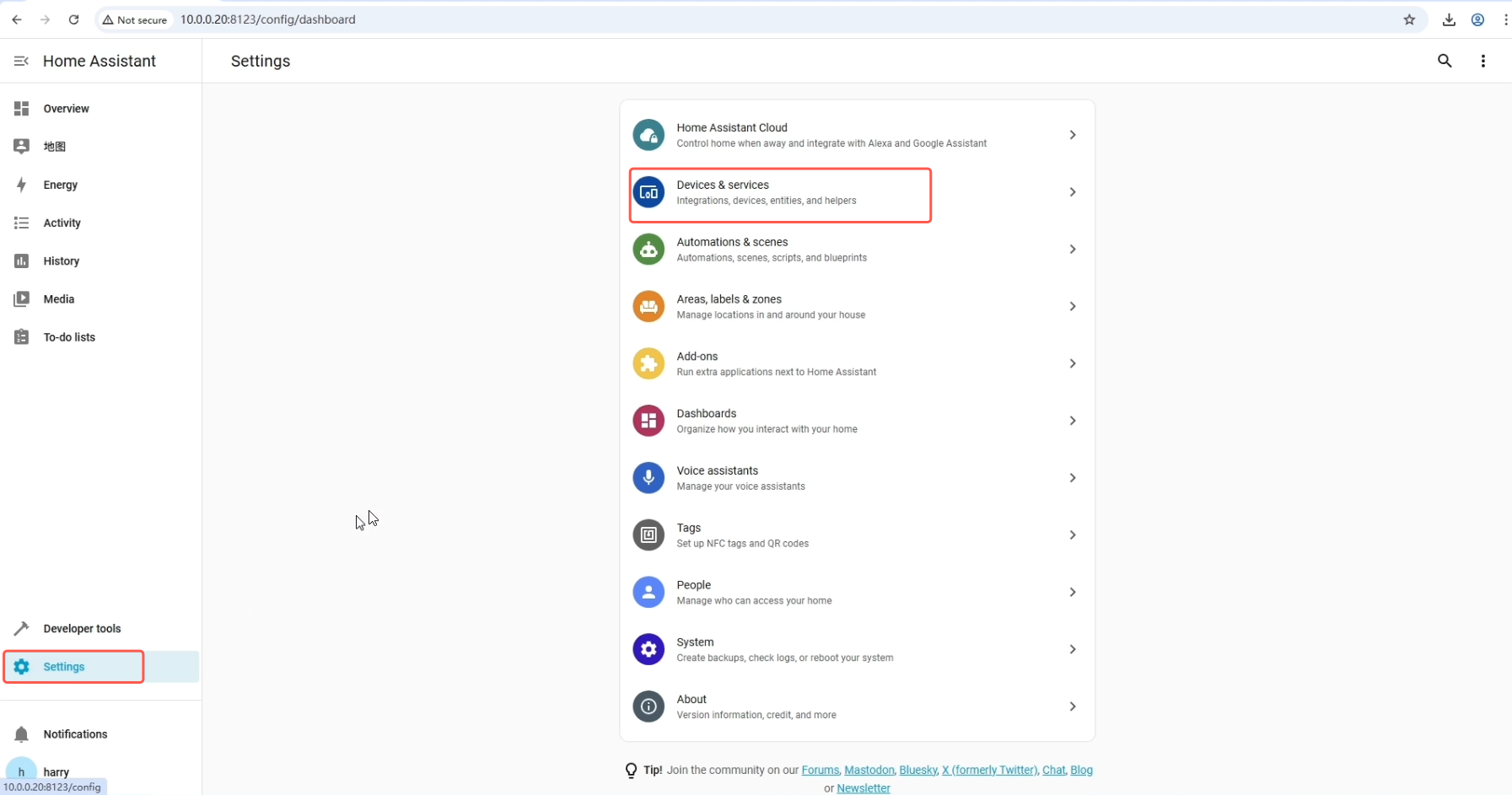Screen dimensions: 1512x795
Task: Open the harry user profile
Action: 56,771
